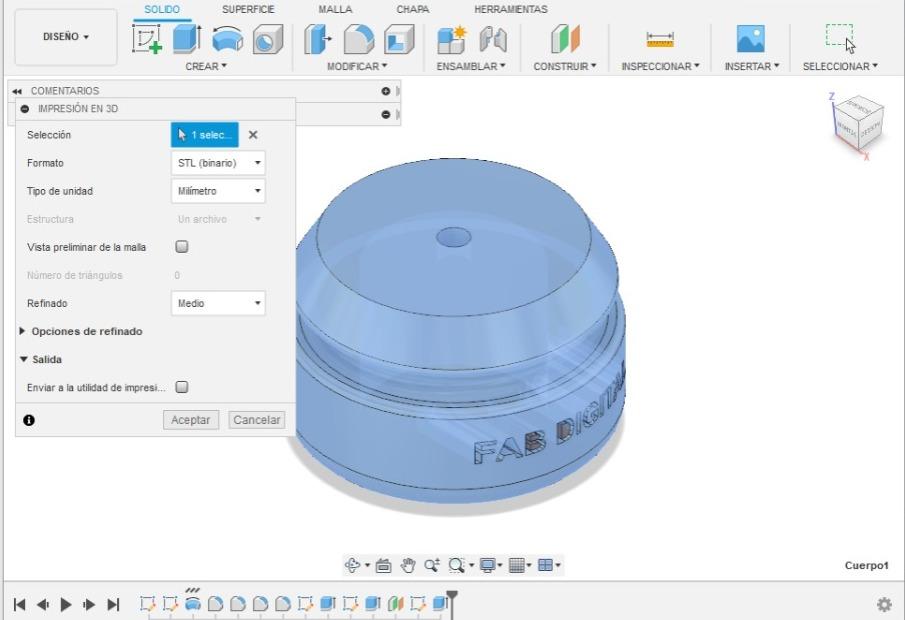Screen dimensions: 905x620
Task: Click the Offset Plane construct icon
Action: [x=565, y=39]
